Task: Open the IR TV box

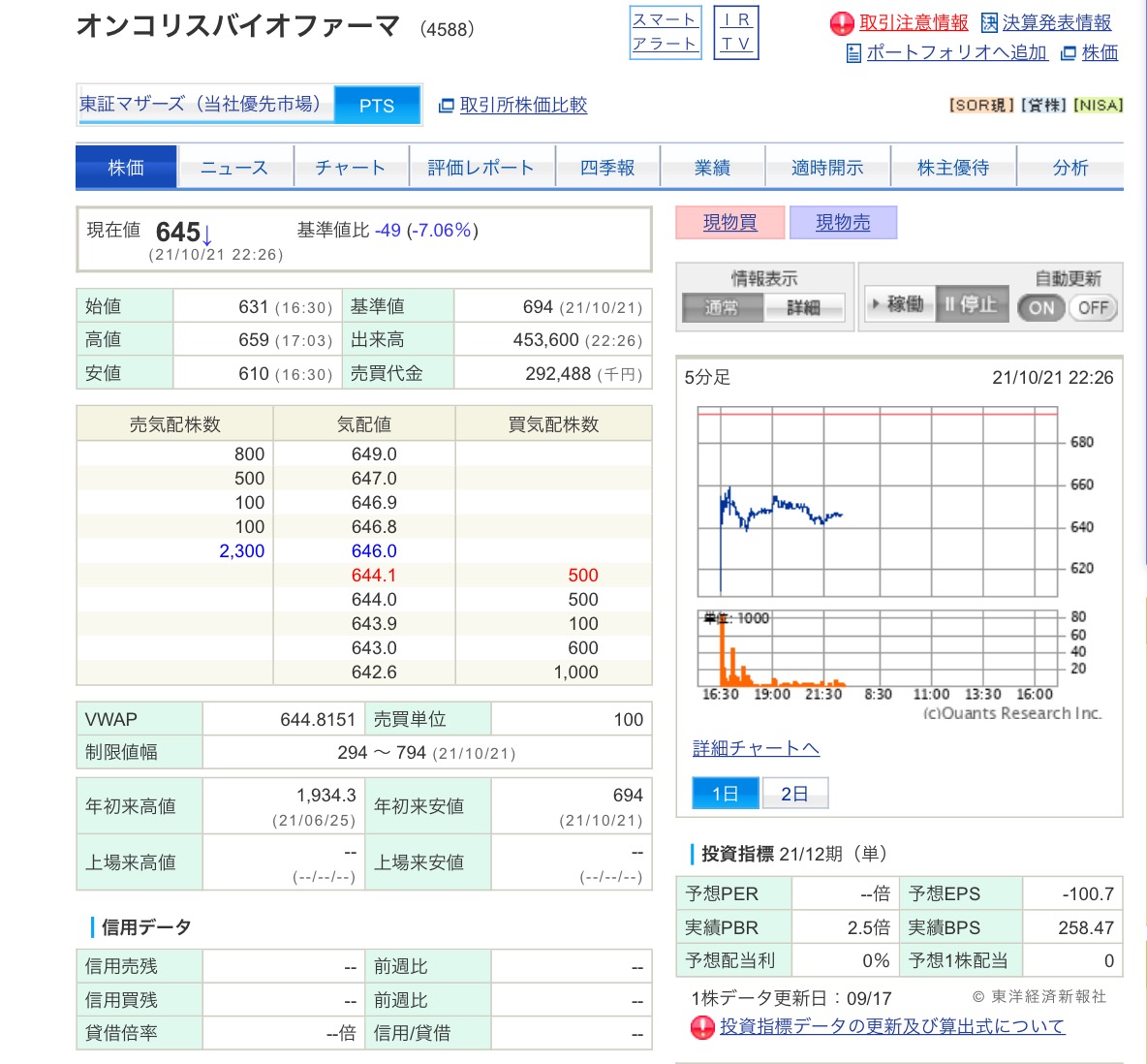Action: (736, 32)
